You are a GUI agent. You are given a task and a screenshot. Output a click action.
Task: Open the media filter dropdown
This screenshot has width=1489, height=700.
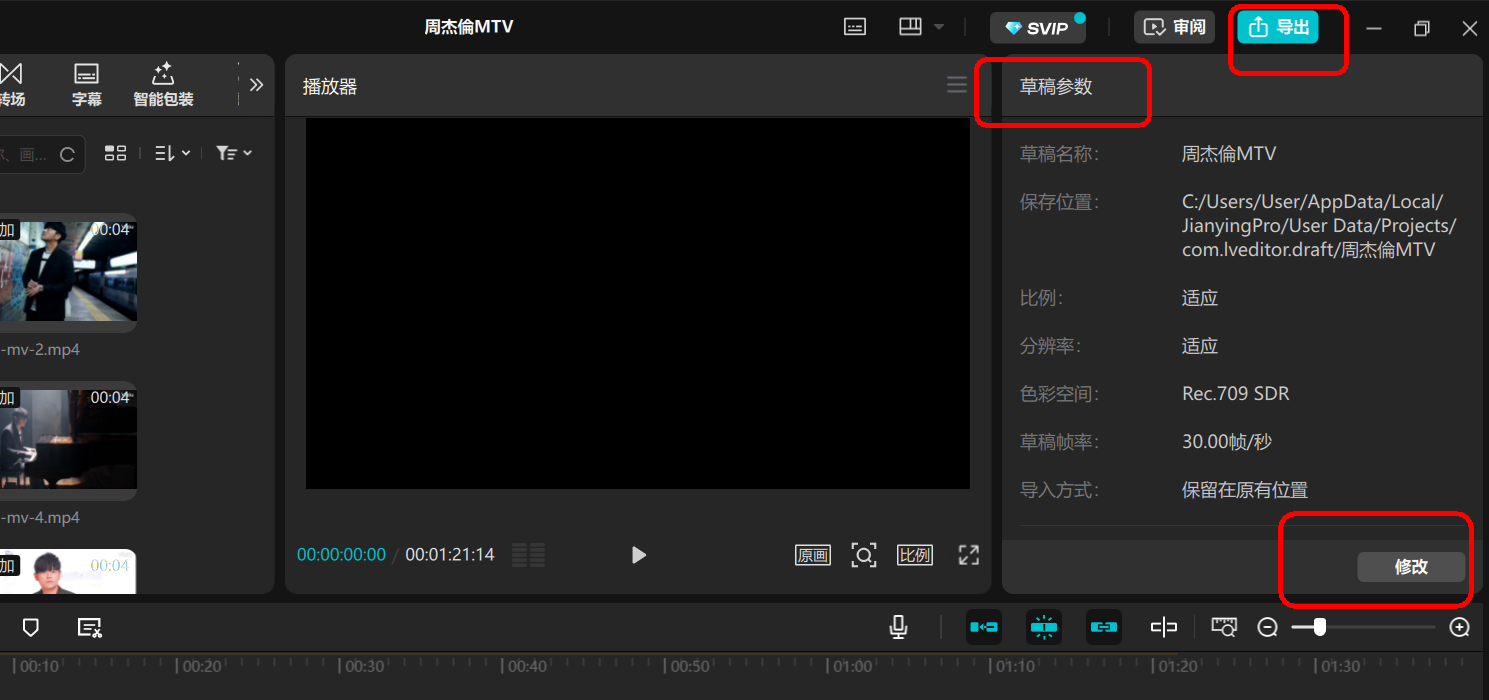[234, 153]
